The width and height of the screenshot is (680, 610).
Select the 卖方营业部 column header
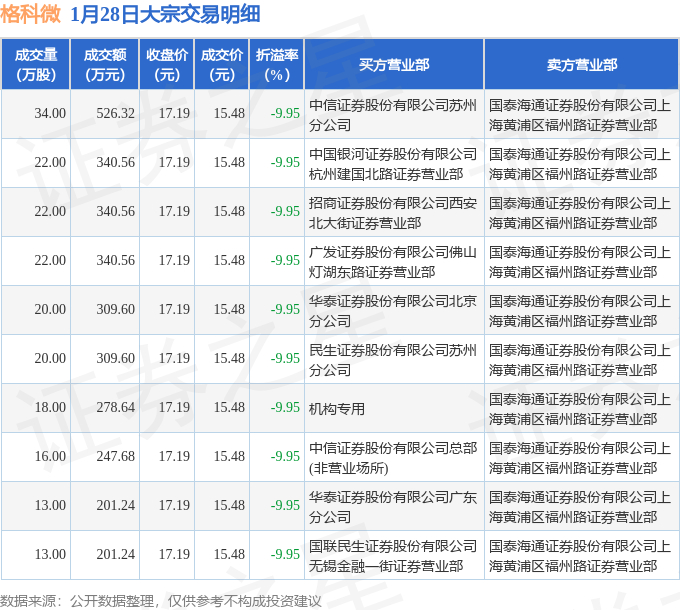[582, 65]
